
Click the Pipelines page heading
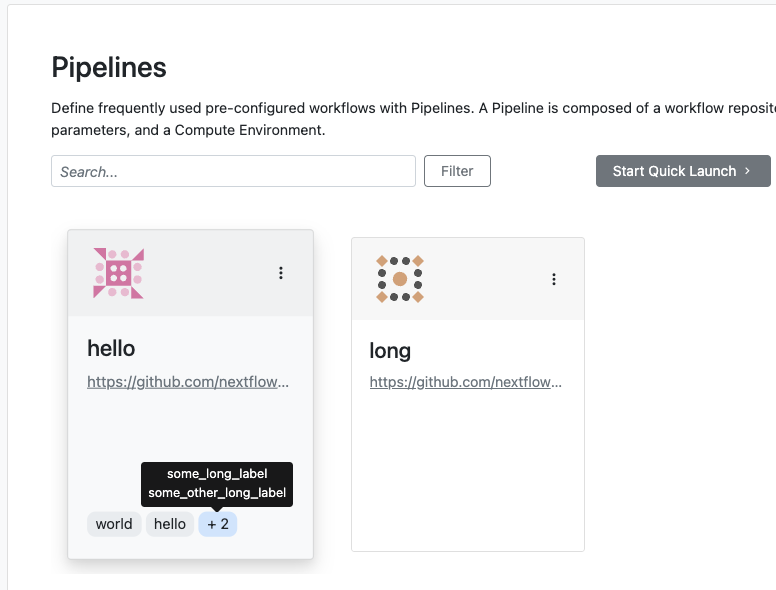point(109,67)
